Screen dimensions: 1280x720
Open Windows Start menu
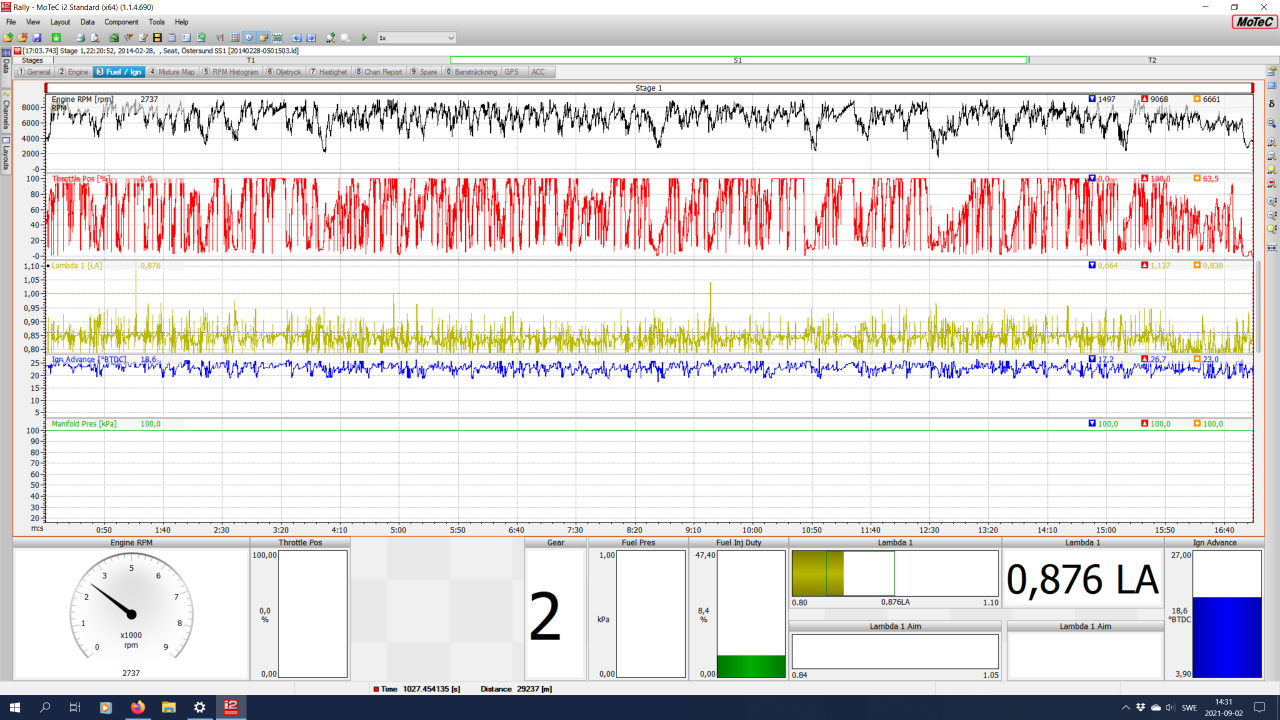point(14,707)
